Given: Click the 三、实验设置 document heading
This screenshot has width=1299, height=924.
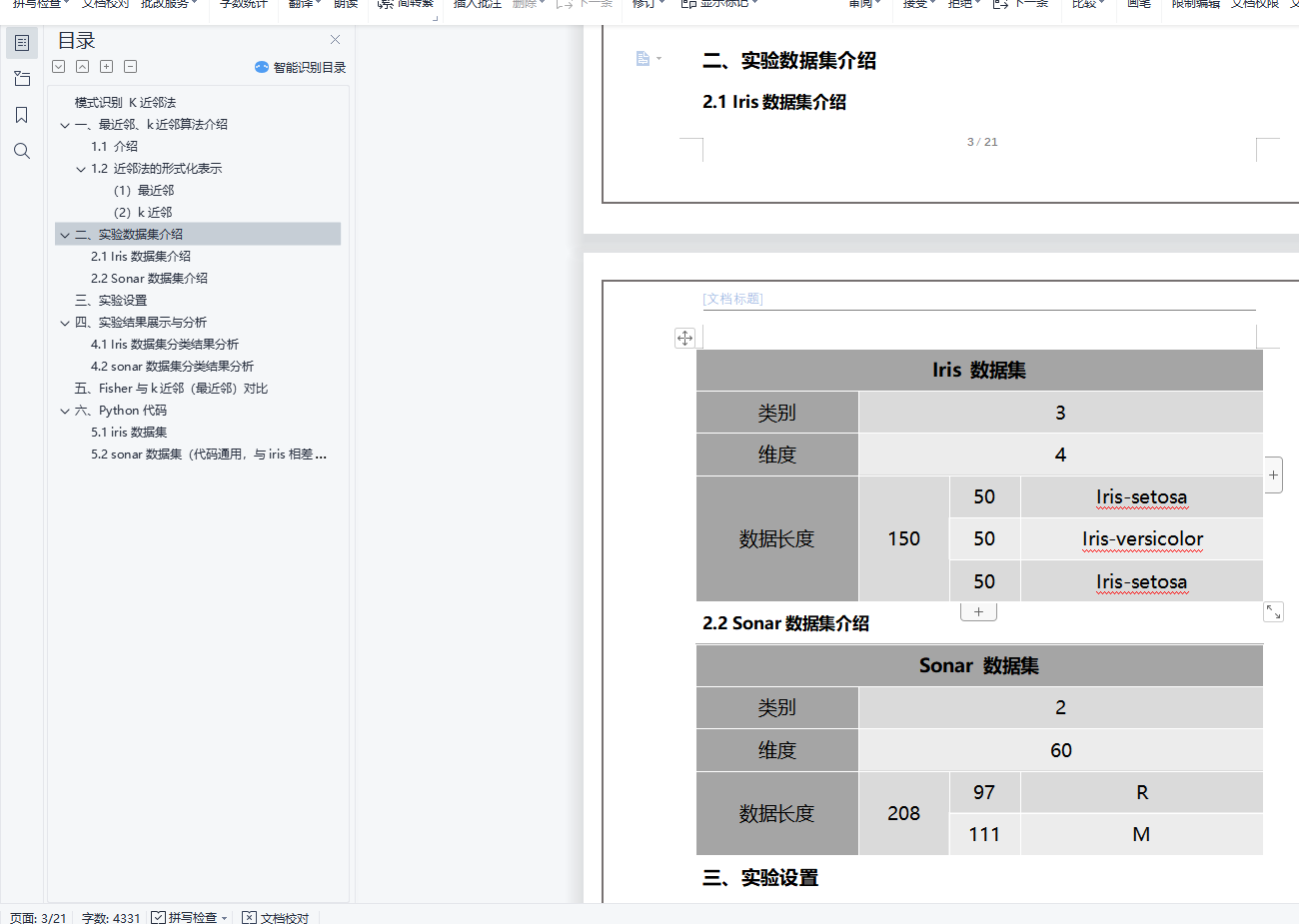Looking at the screenshot, I should (x=760, y=878).
